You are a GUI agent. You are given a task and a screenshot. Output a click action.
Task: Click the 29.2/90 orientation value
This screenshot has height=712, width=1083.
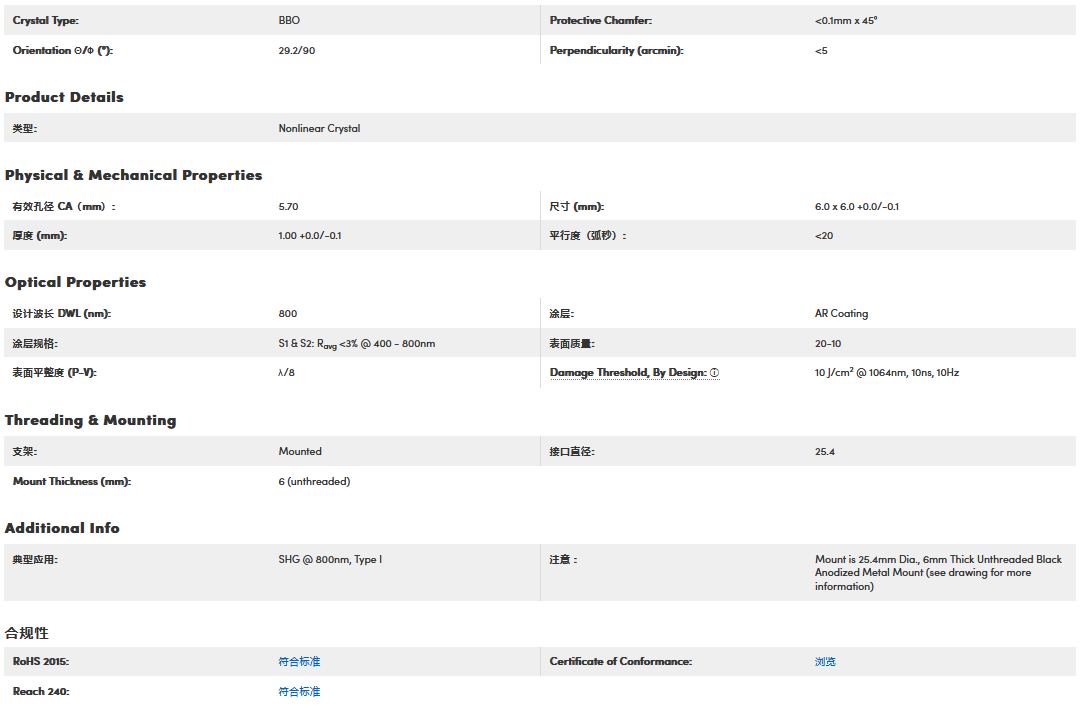pos(296,50)
